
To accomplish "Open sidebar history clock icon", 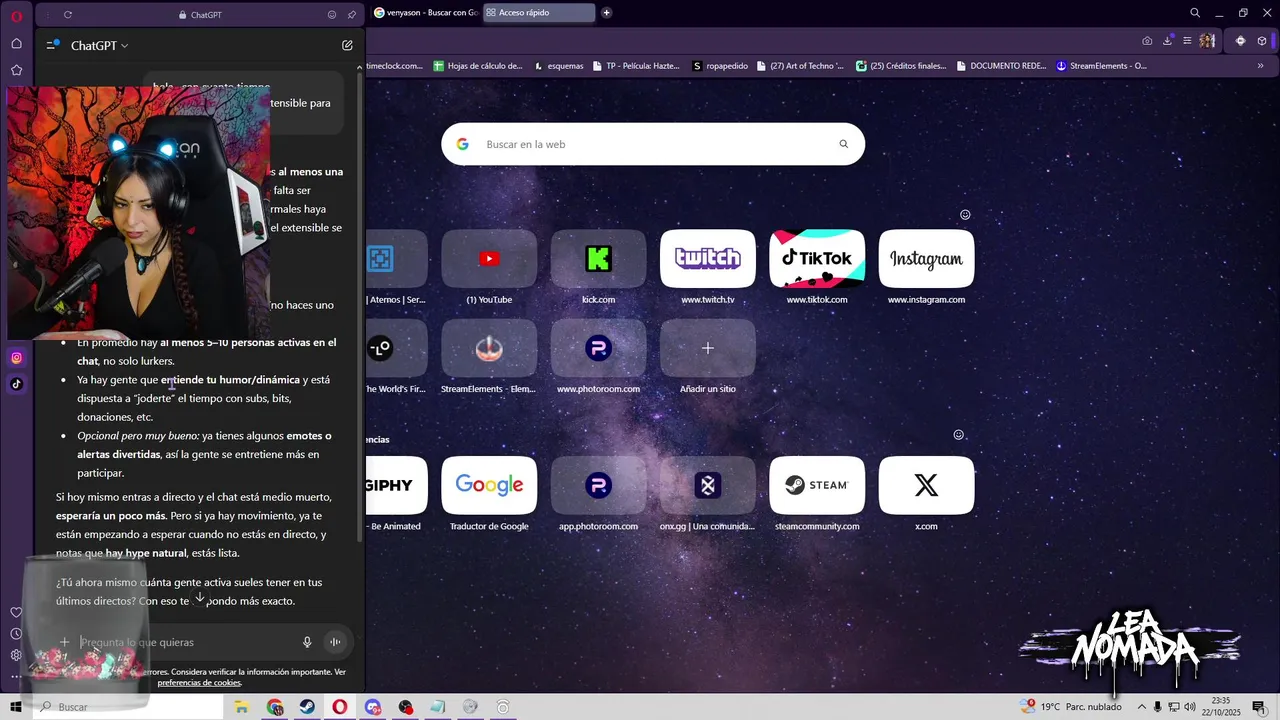I will (x=16, y=634).
